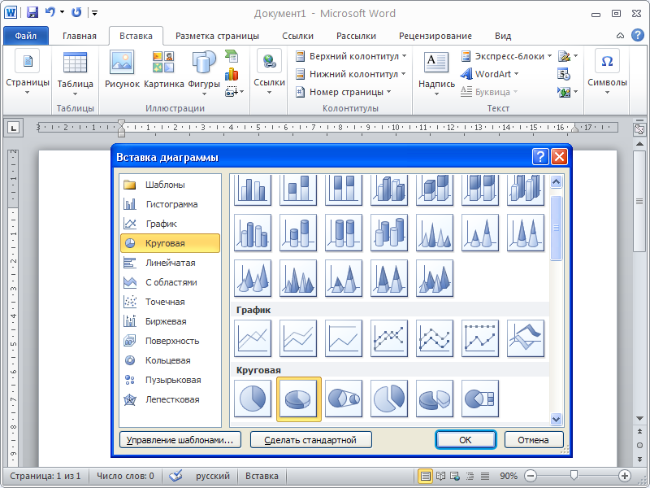
Task: Open the Фигуры shapes gallery
Action: point(204,73)
